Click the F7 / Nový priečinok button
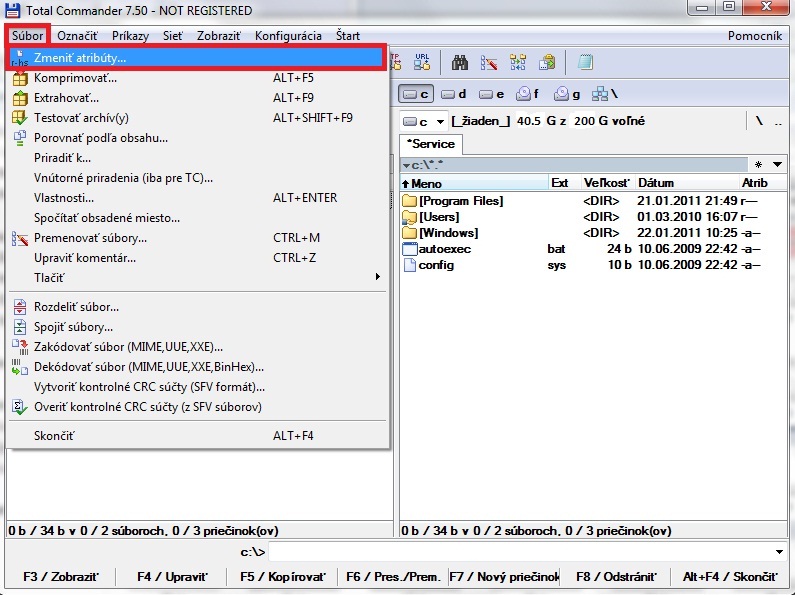The height and width of the screenshot is (595, 795). (504, 577)
